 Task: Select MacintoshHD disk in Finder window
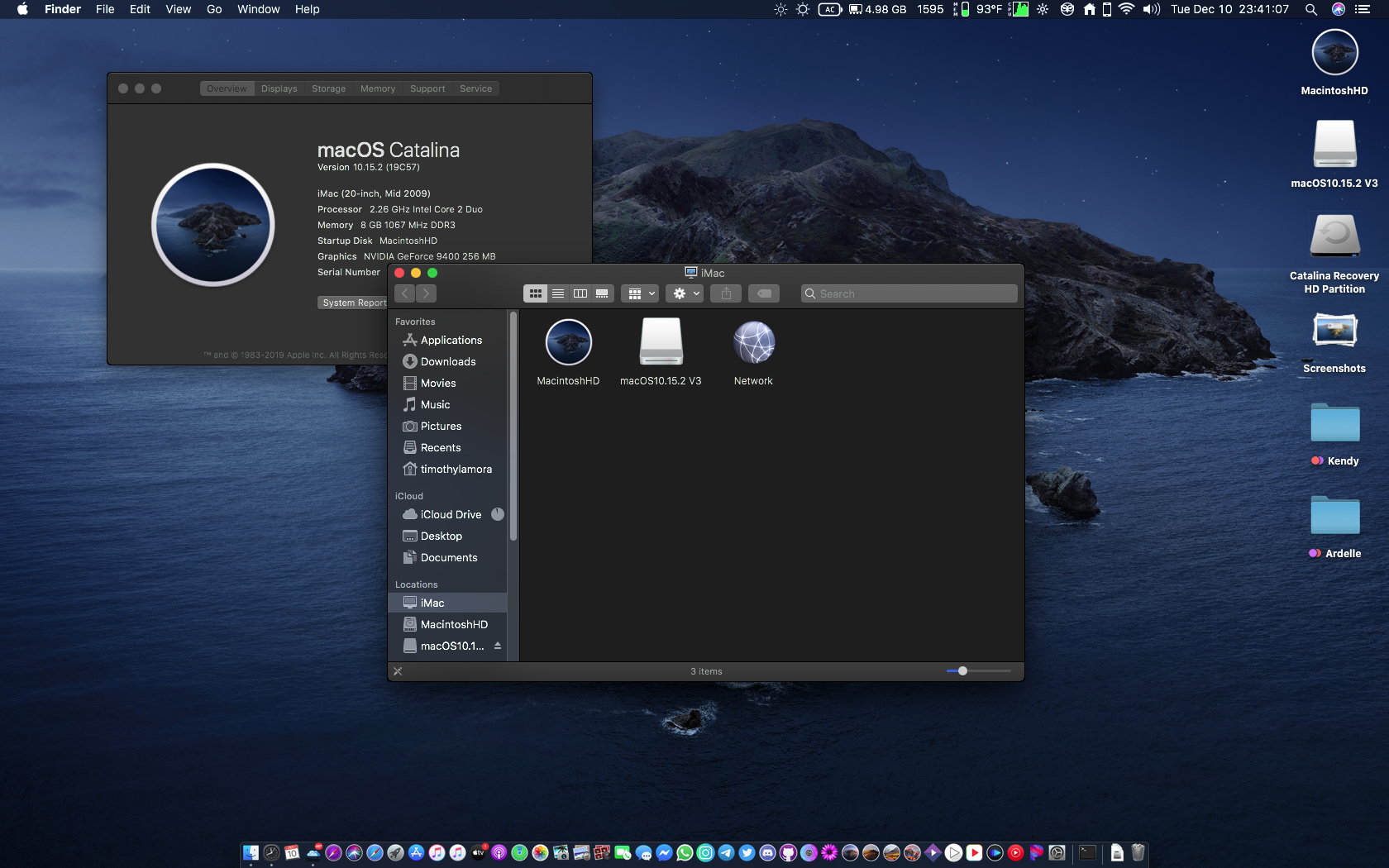point(568,352)
